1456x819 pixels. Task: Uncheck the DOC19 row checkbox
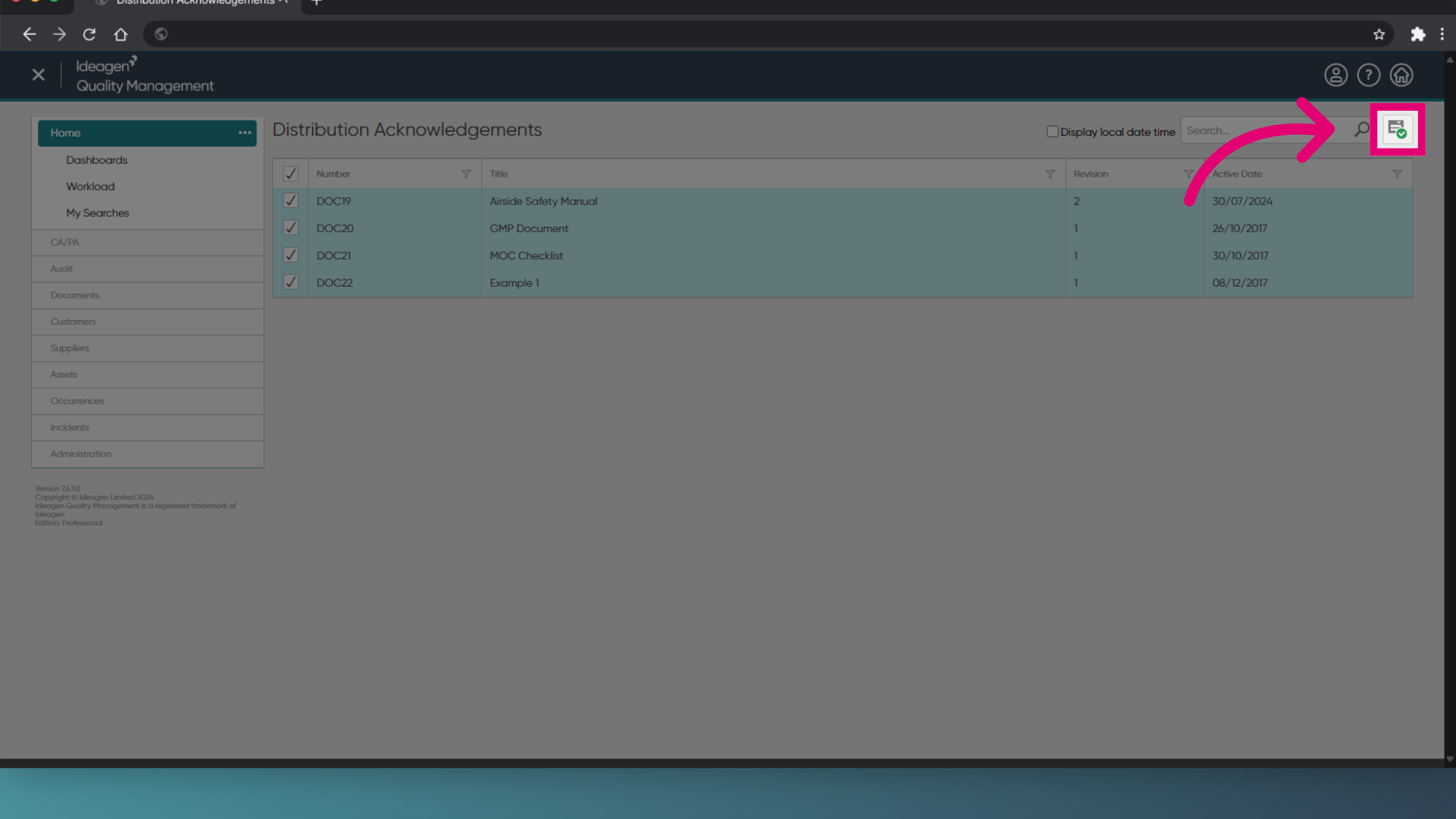click(290, 201)
